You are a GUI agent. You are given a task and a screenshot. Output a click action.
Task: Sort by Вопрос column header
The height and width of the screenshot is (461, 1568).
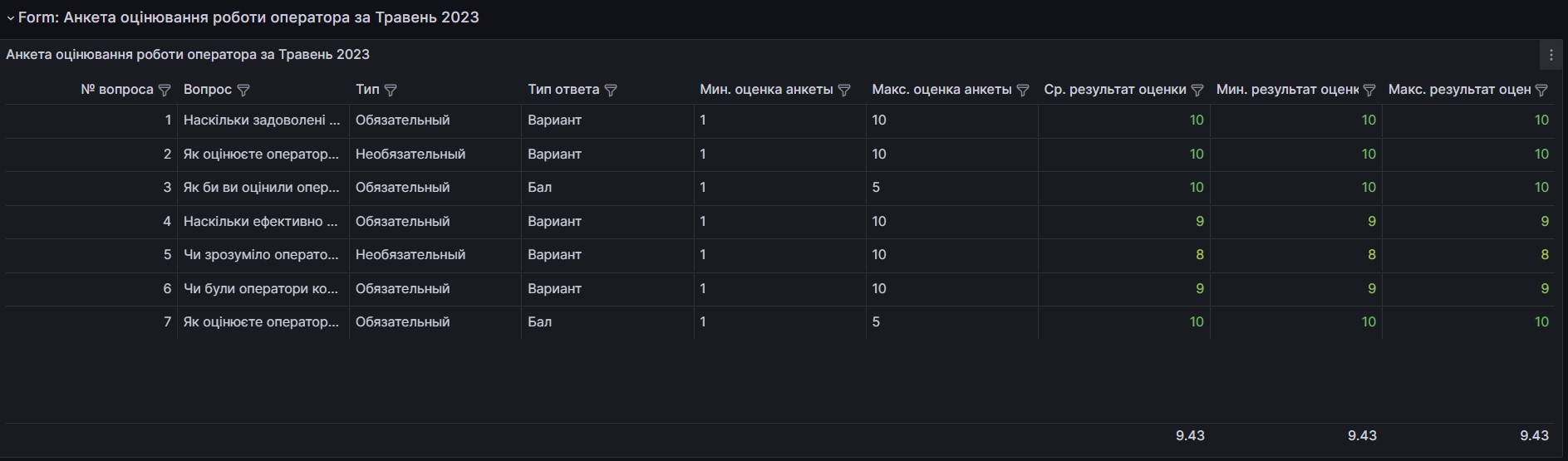pos(208,89)
